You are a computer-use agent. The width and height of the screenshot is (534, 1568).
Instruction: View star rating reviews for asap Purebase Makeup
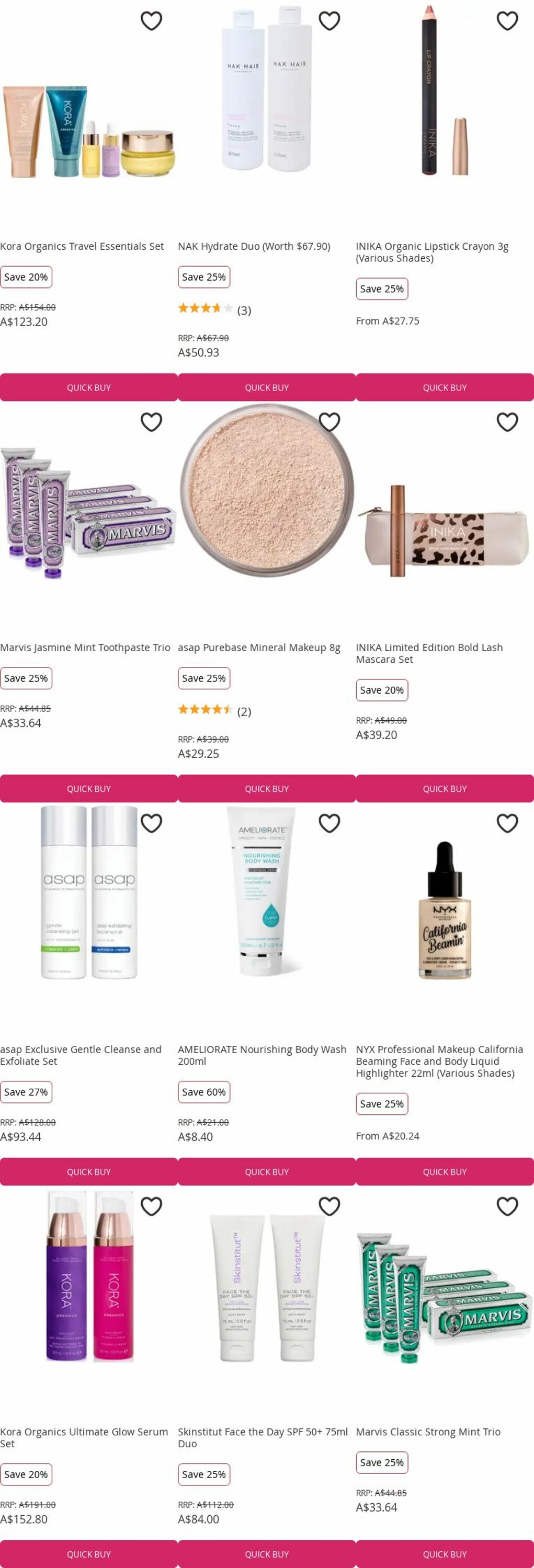pyautogui.click(x=214, y=711)
